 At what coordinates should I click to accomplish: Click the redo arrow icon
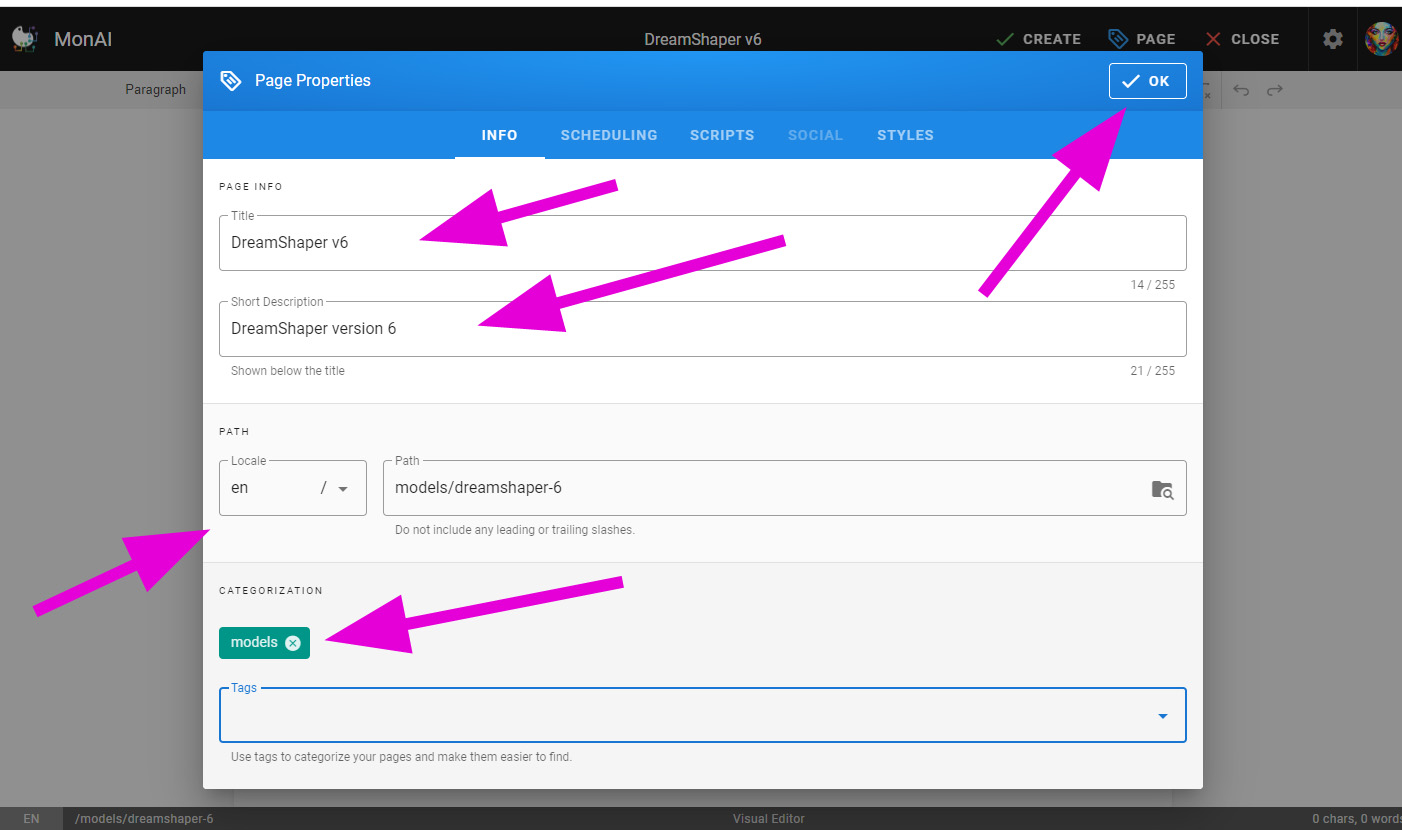(1275, 90)
